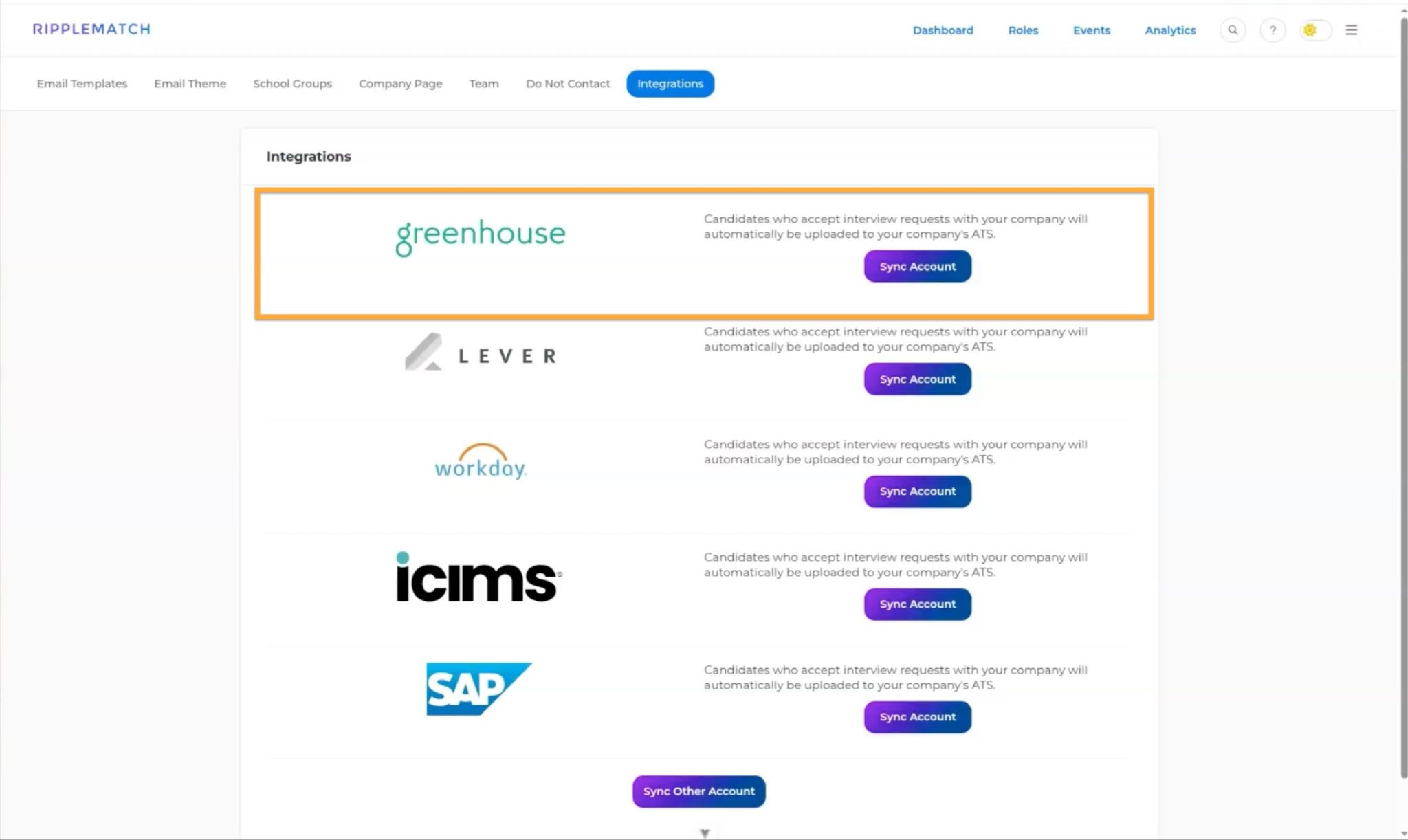Open the help question mark icon
This screenshot has height=840, width=1408.
point(1273,30)
